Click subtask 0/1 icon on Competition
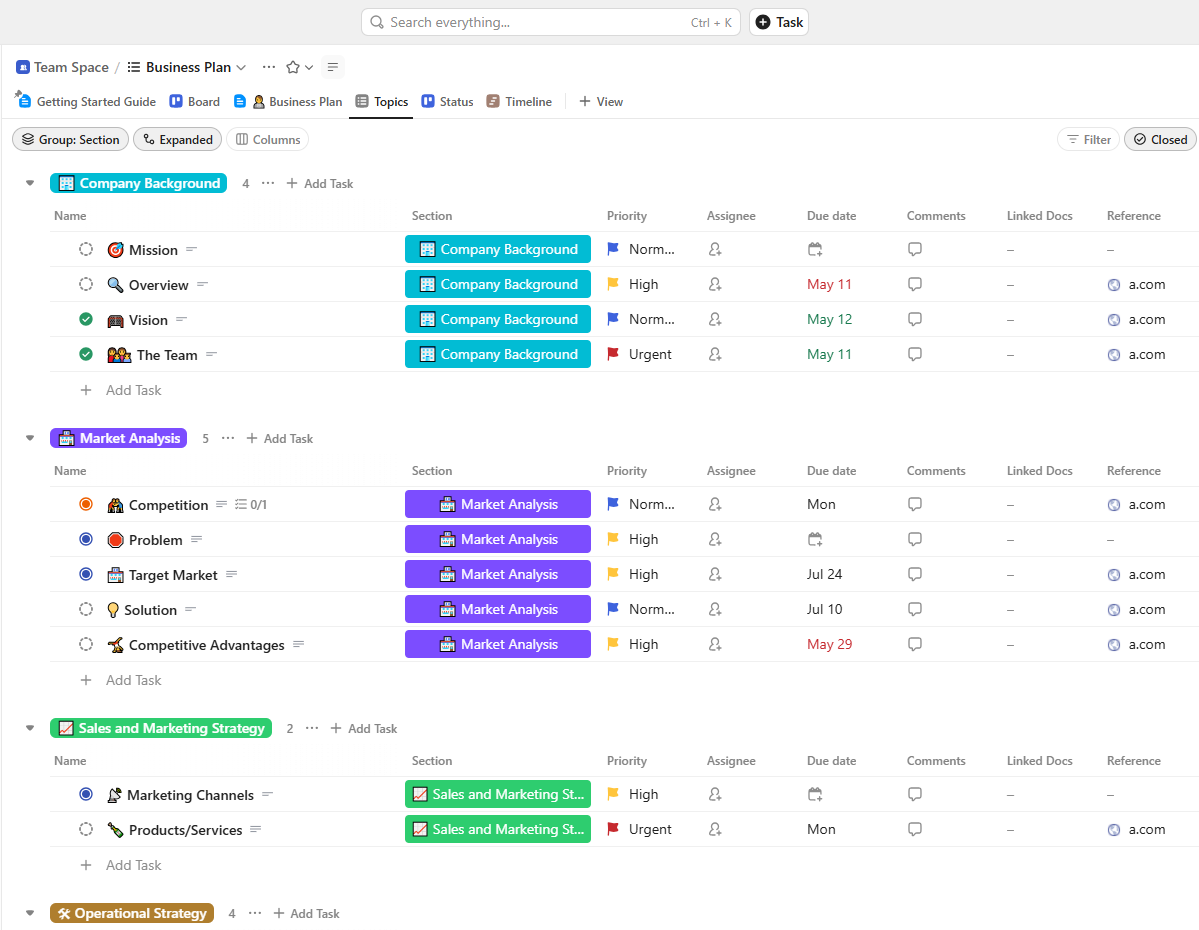This screenshot has height=930, width=1199. click(251, 505)
